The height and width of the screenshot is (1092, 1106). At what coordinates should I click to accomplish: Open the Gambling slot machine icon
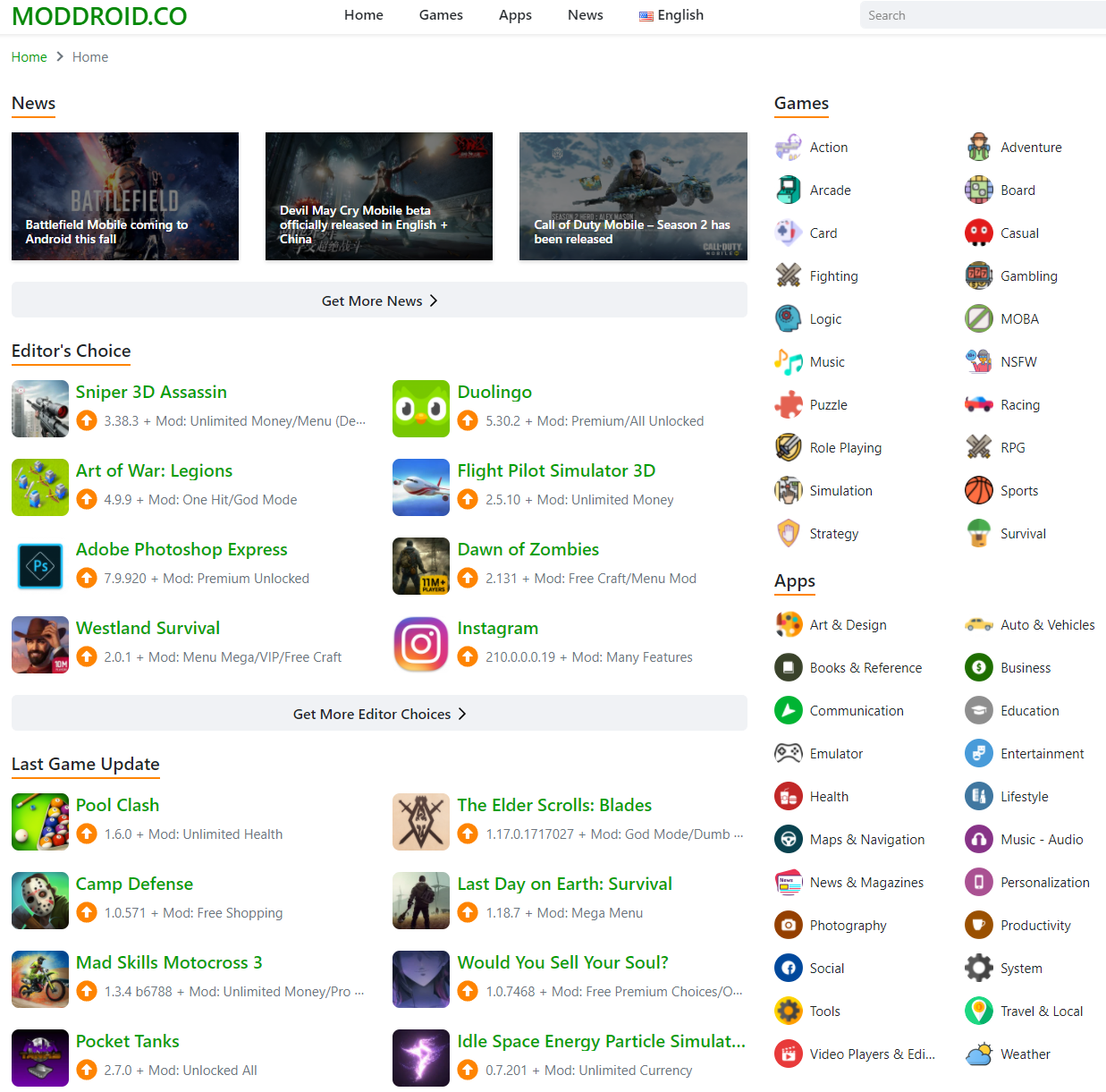coord(979,275)
